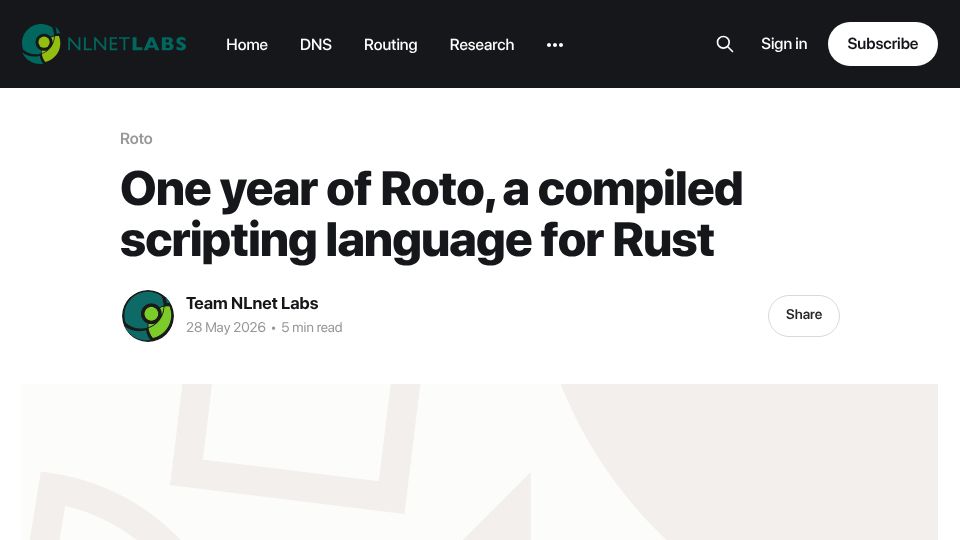Open the article feature image
Viewport: 960px width, 540px height.
tap(479, 462)
